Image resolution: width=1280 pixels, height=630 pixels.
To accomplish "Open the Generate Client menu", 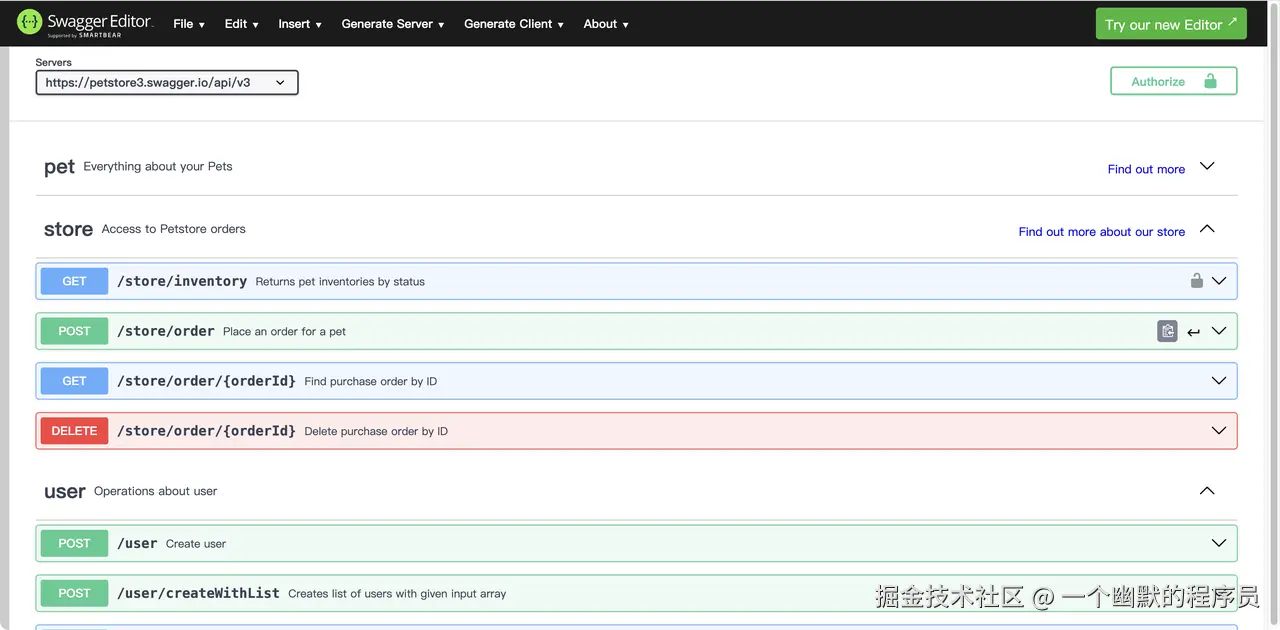I will pyautogui.click(x=514, y=24).
